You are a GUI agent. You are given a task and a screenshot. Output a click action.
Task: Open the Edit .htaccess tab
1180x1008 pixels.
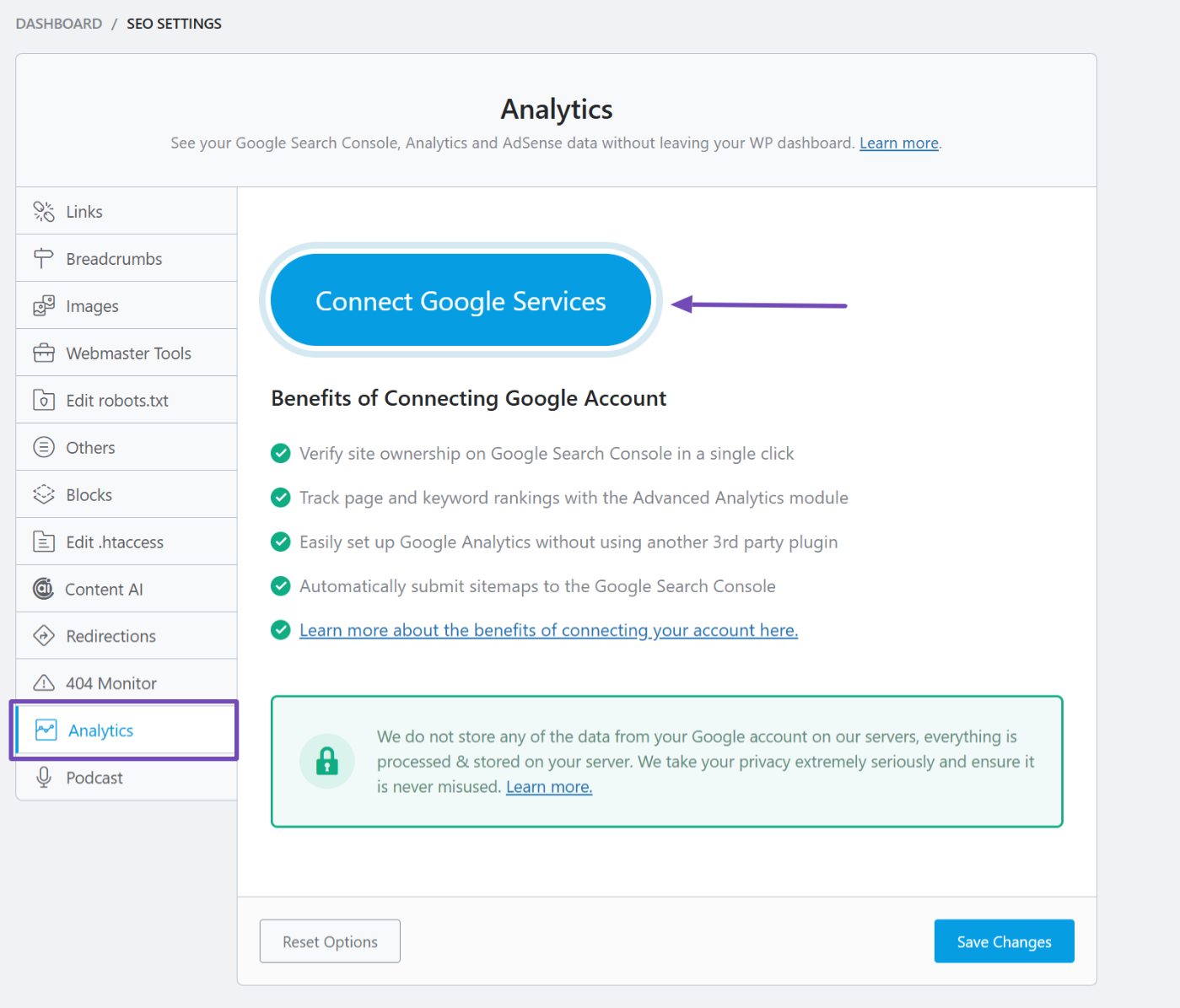(x=127, y=542)
